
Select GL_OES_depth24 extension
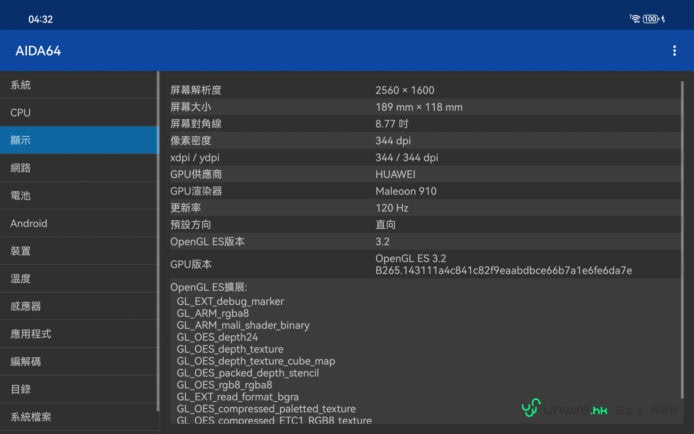coord(217,337)
